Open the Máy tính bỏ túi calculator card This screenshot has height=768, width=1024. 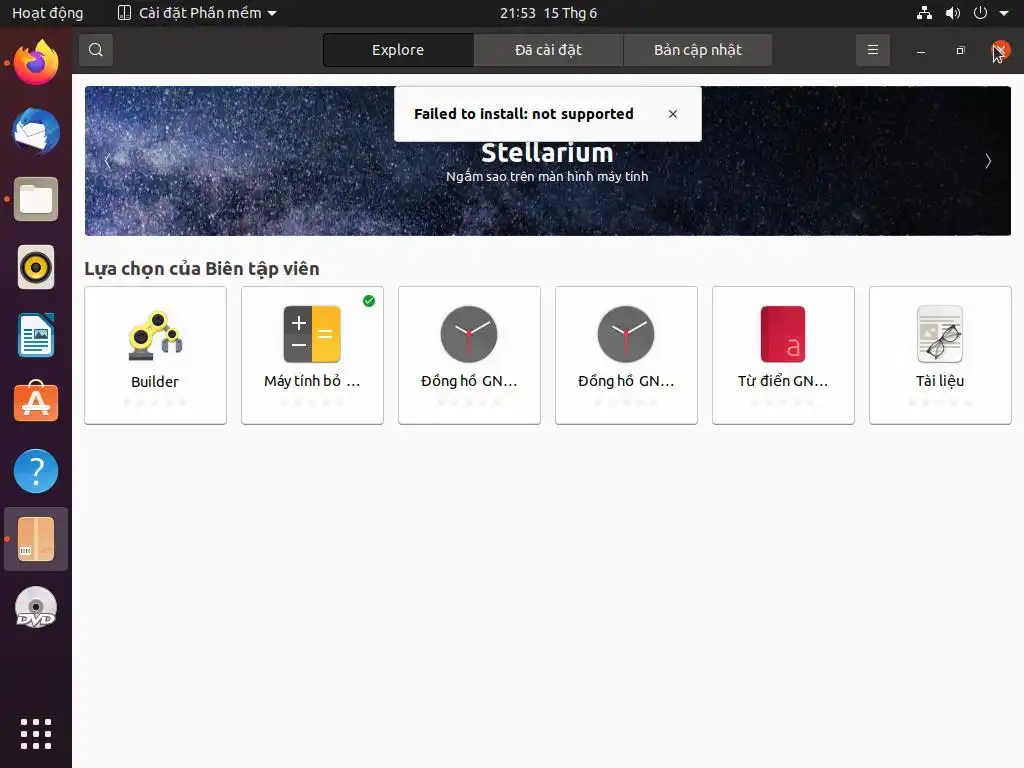[312, 355]
